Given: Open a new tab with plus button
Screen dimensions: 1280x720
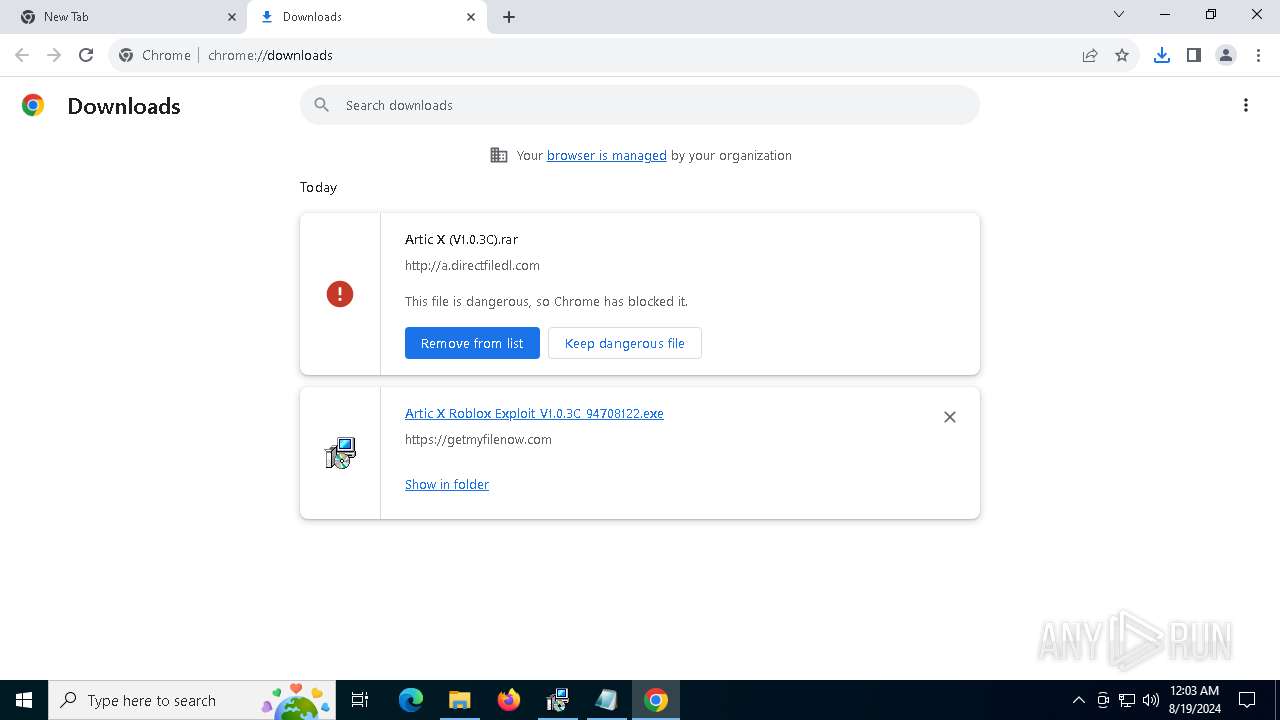Looking at the screenshot, I should [x=509, y=17].
